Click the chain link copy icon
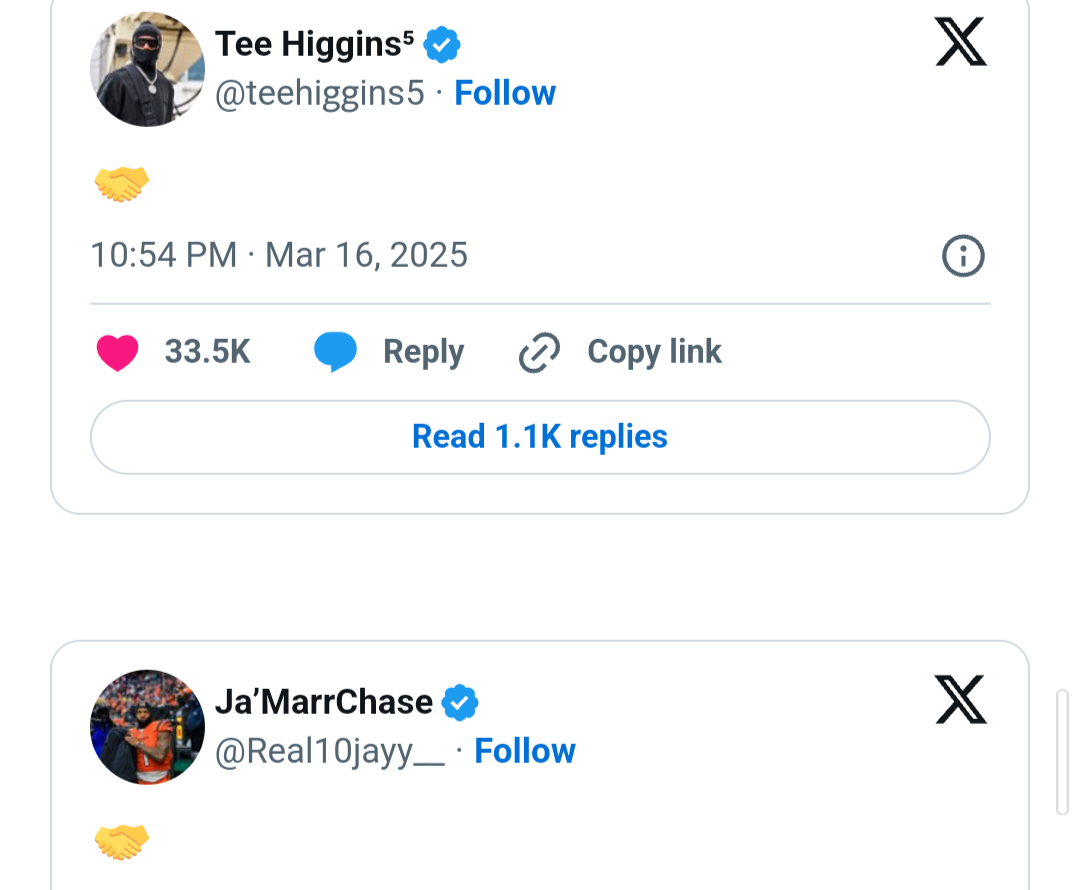The image size is (1080, 890). 539,352
